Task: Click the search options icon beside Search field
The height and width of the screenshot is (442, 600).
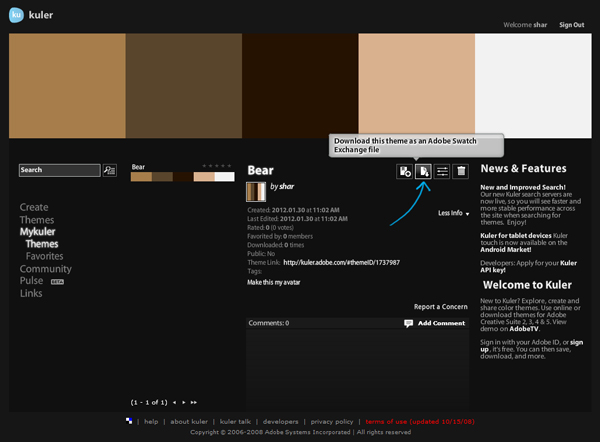Action: tap(110, 170)
